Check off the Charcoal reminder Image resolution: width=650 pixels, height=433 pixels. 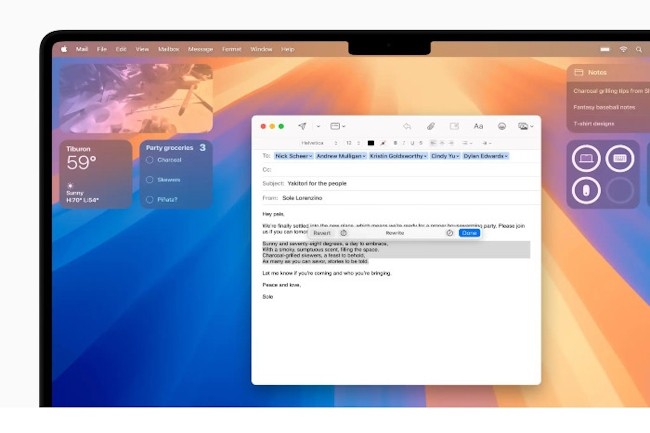[x=150, y=160]
